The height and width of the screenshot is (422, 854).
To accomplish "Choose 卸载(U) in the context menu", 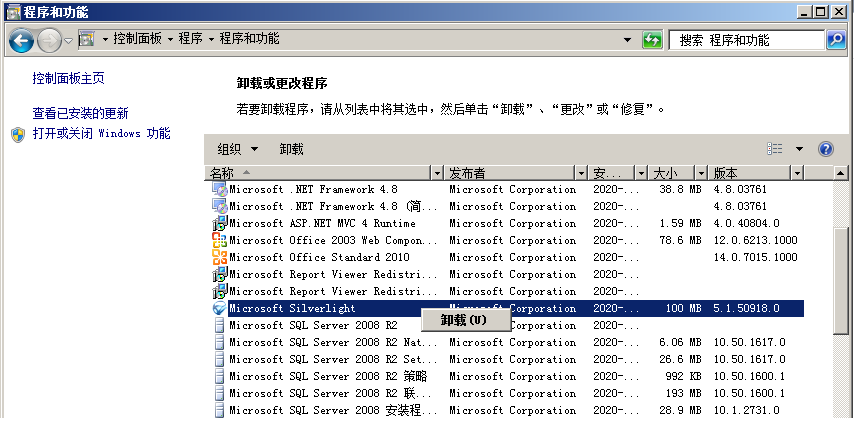I will (466, 320).
